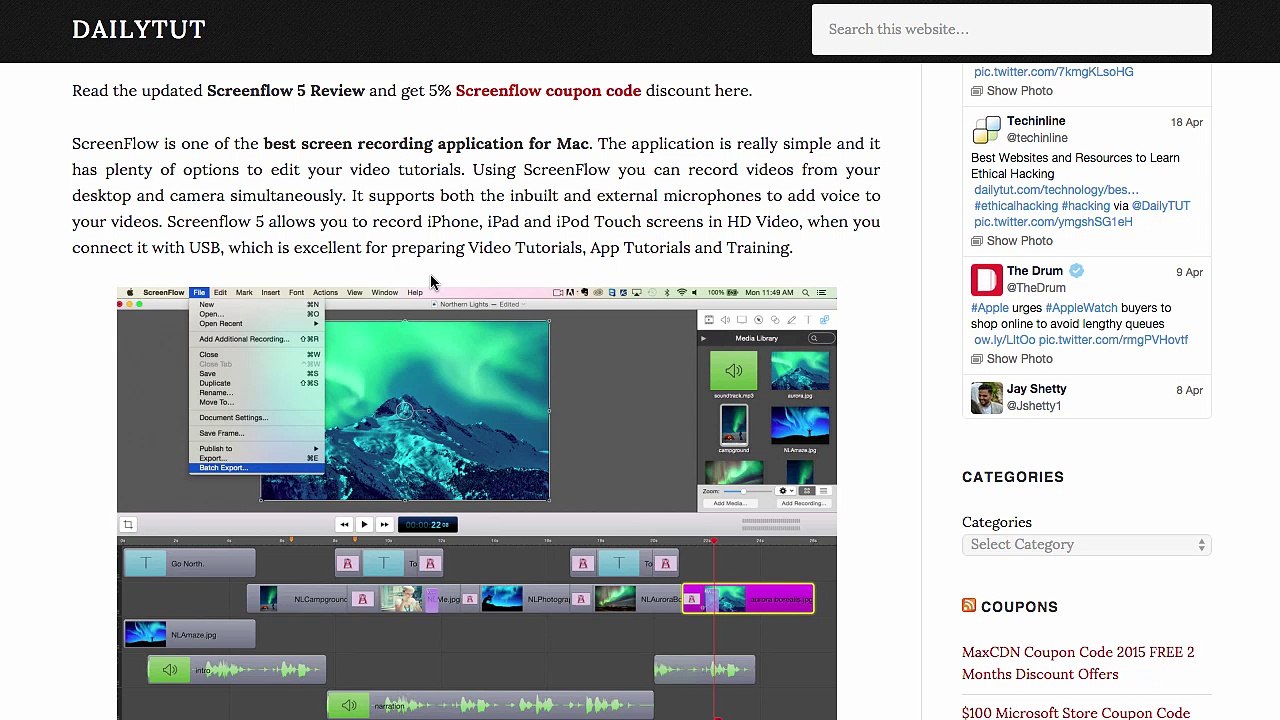The height and width of the screenshot is (720, 1280).
Task: Select the Media Library tab icon in inspector
Action: [824, 320]
